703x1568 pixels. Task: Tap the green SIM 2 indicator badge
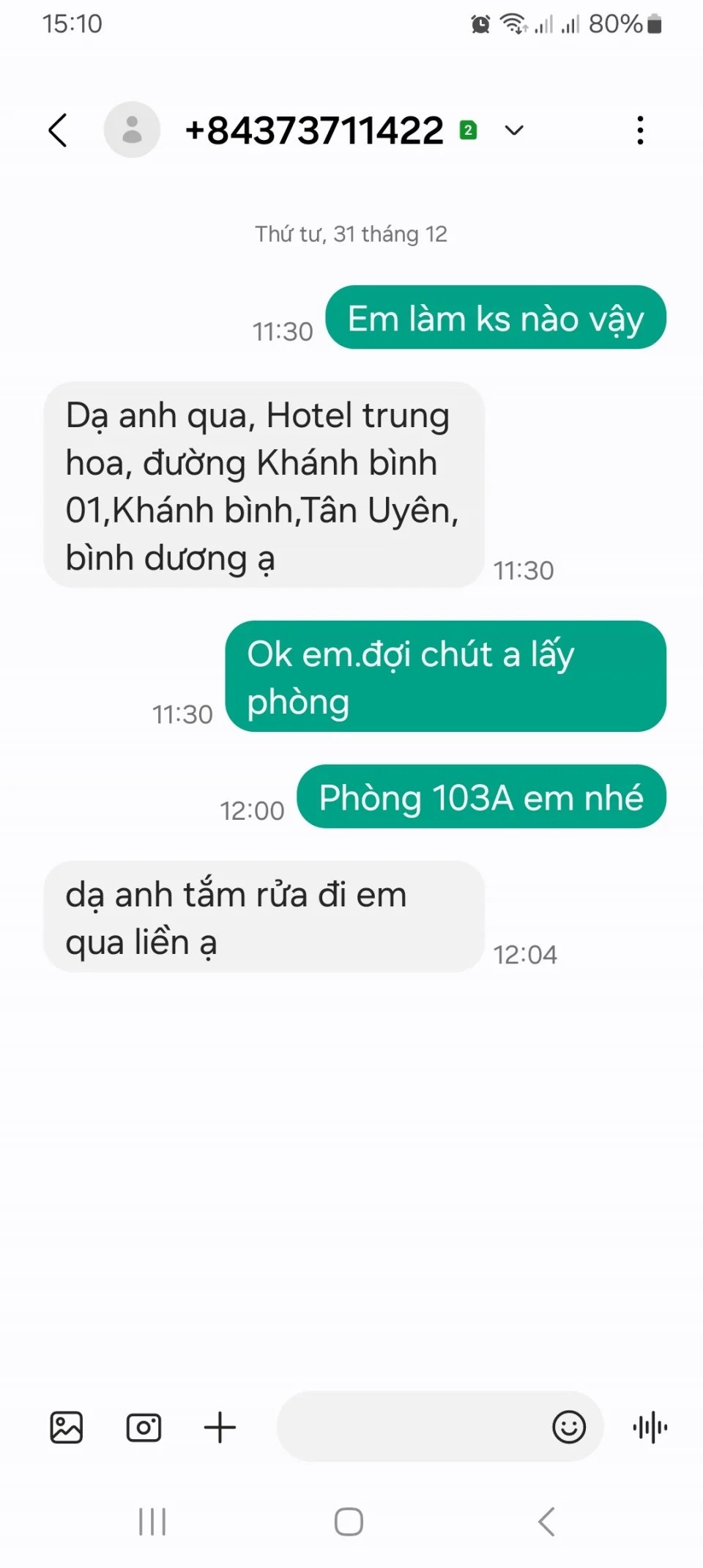pyautogui.click(x=468, y=130)
